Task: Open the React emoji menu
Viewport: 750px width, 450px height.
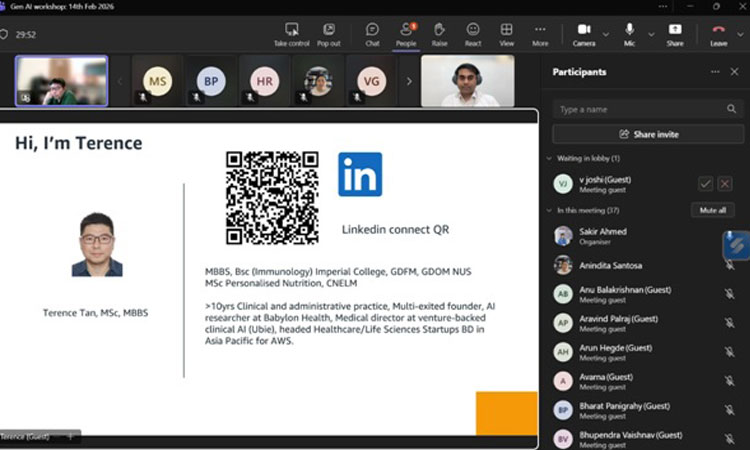Action: (473, 33)
